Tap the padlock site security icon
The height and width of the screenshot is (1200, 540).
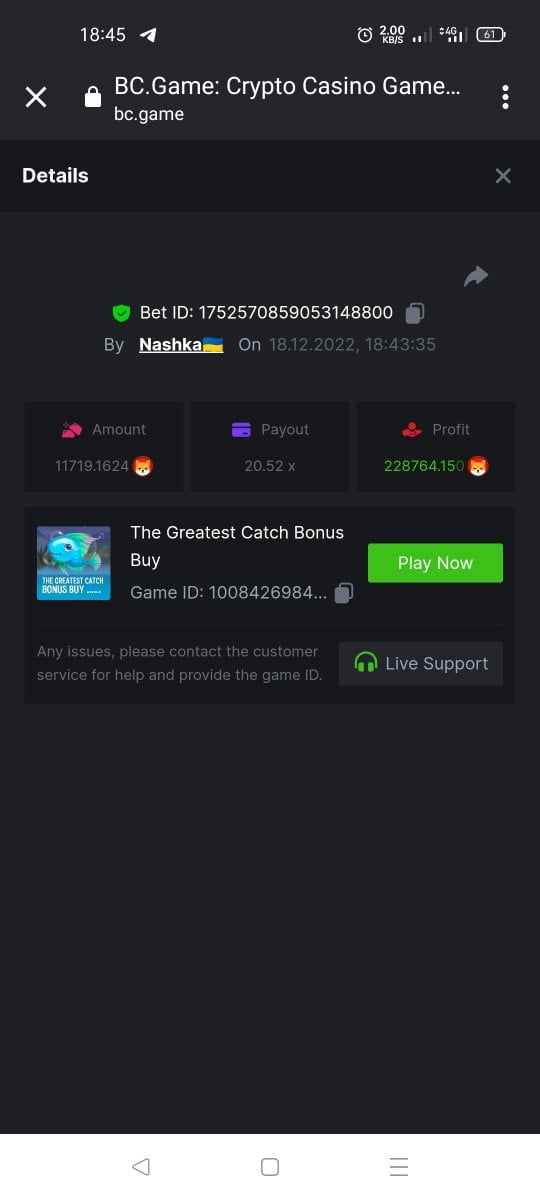point(93,97)
